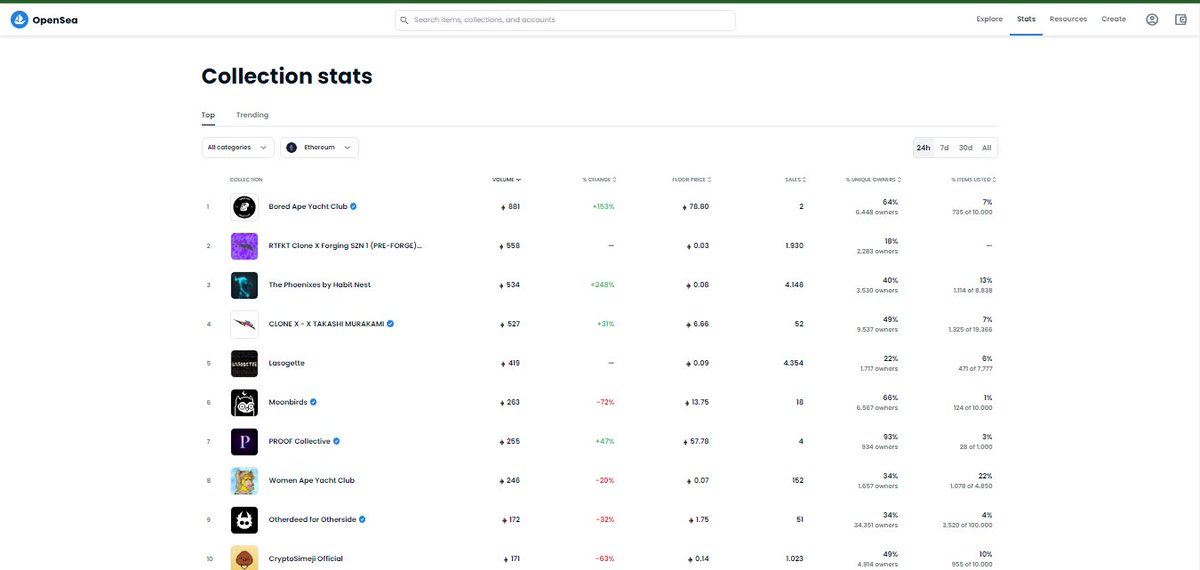Viewport: 1200px width, 570px height.
Task: Click CLONE X verified badge
Action: tap(390, 324)
